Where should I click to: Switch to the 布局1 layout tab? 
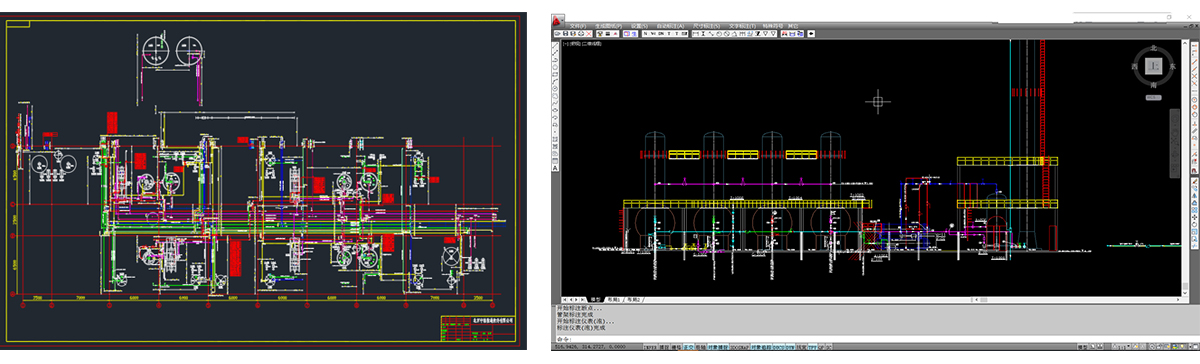[613, 300]
